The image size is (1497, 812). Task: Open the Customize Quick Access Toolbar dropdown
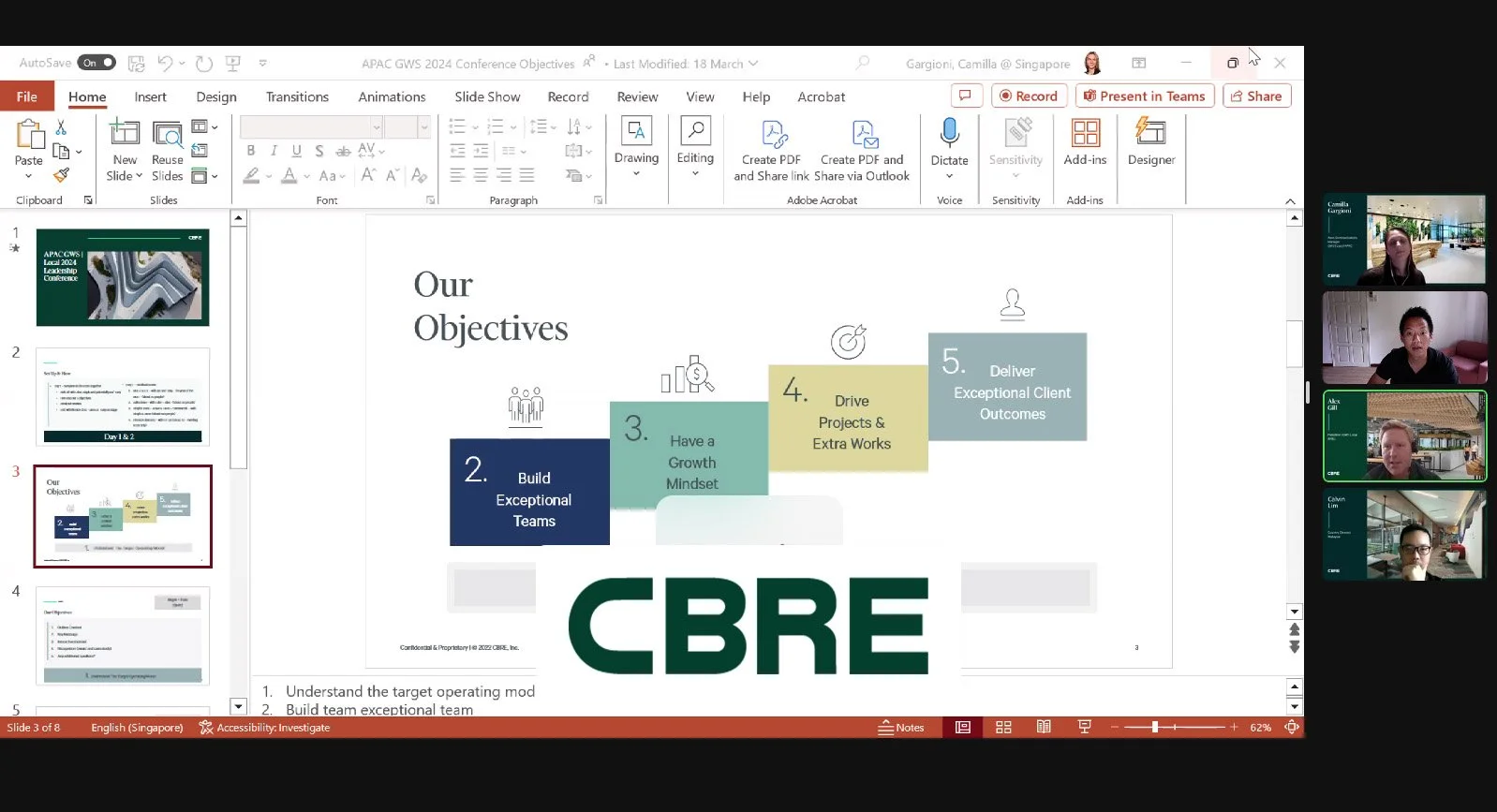(263, 64)
